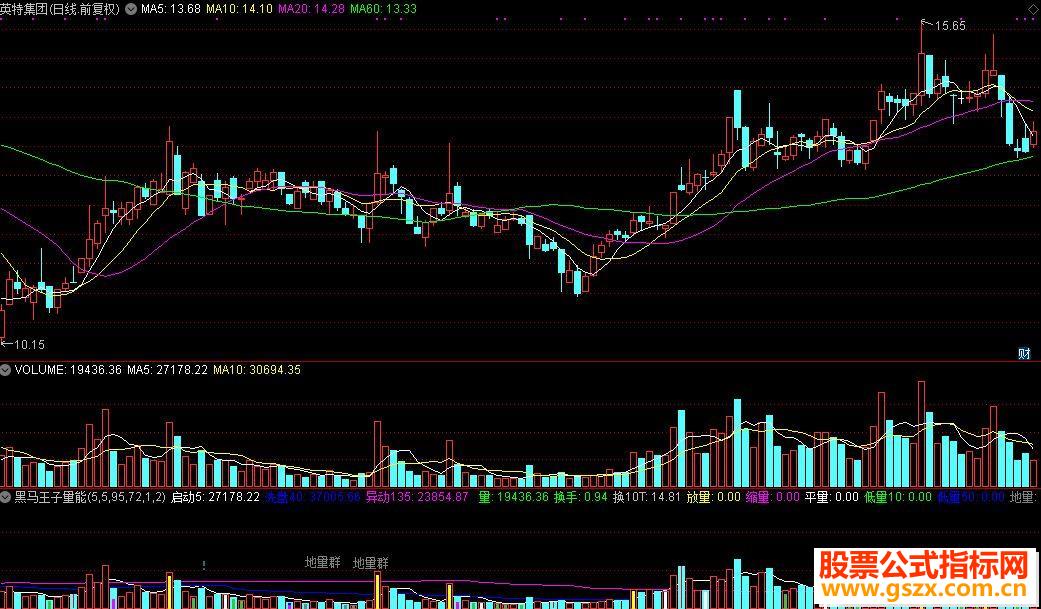Viewport: 1041px width, 609px height.
Task: Select the MA10: 14.10 label
Action: 239,9
